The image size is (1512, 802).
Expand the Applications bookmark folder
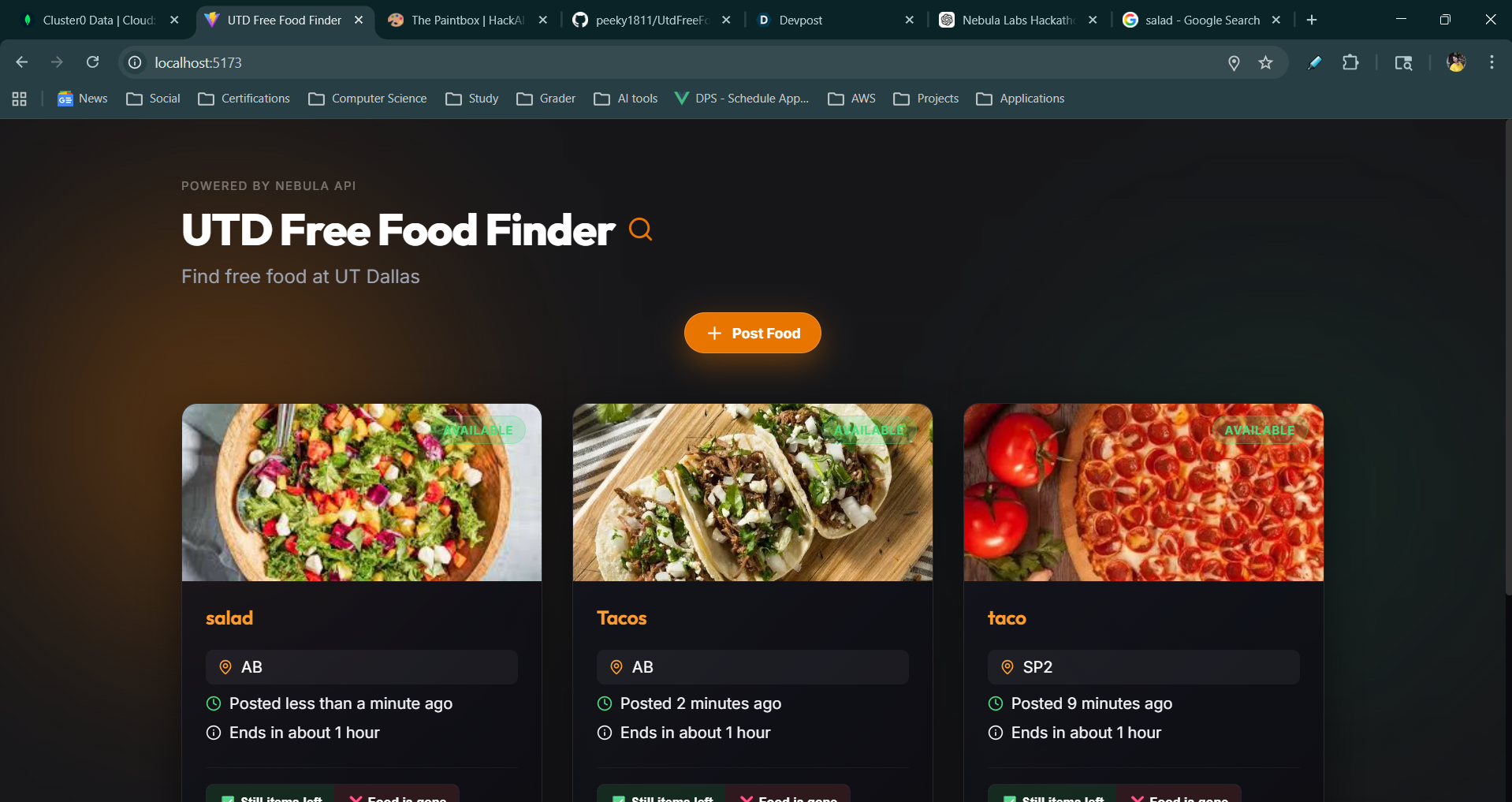[1020, 99]
